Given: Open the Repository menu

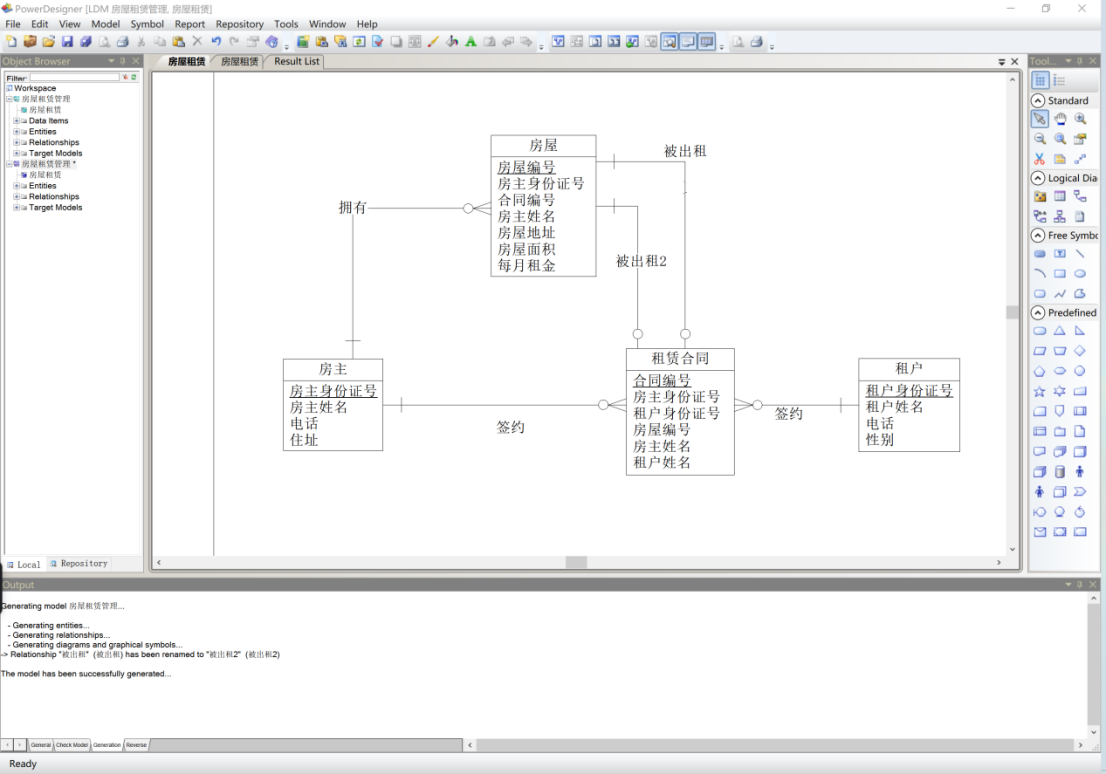Looking at the screenshot, I should tap(239, 24).
